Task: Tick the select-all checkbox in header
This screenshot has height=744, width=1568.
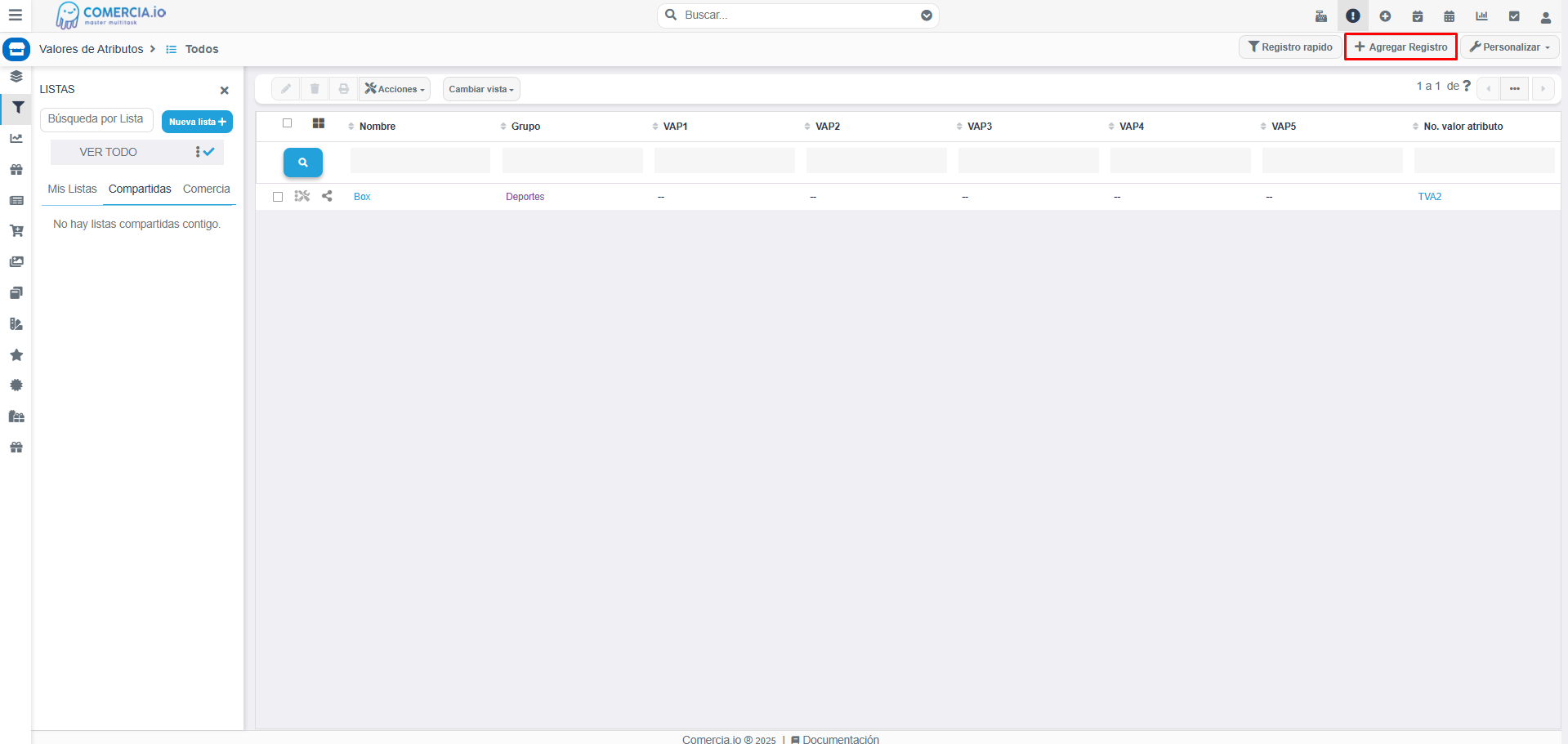Action: tap(288, 123)
